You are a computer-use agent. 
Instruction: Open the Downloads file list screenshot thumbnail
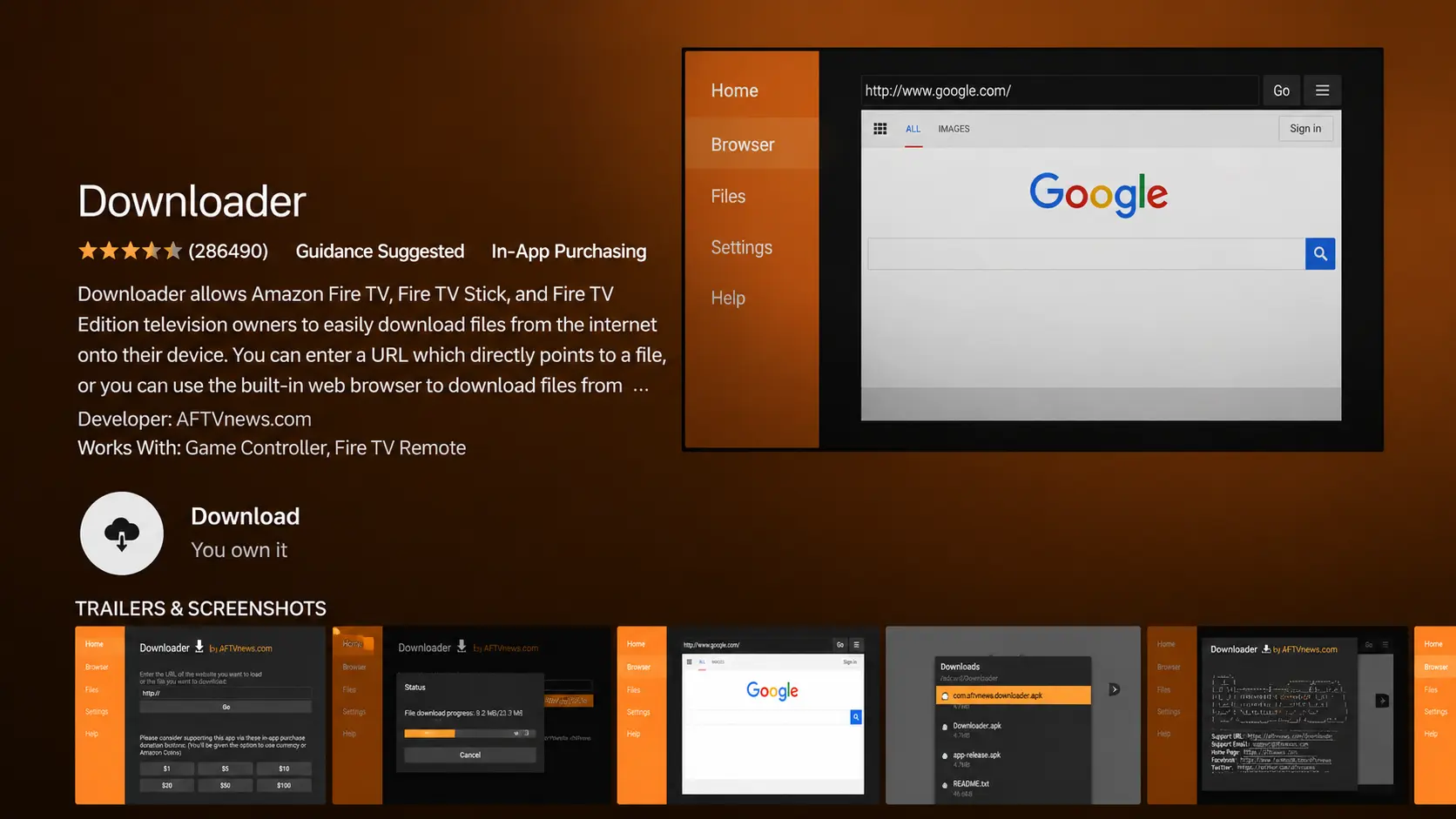tap(1013, 715)
